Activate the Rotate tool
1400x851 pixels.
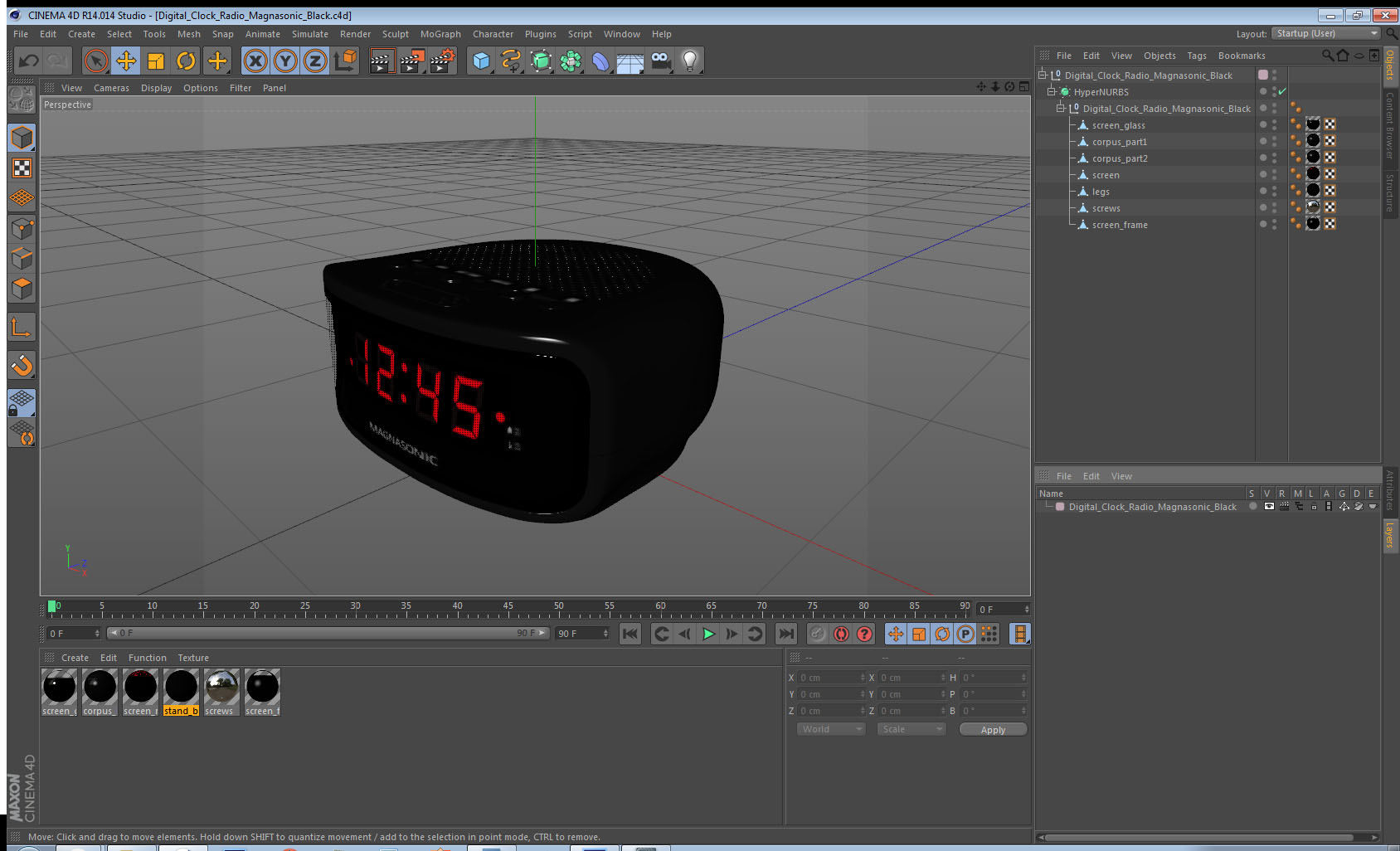click(187, 61)
